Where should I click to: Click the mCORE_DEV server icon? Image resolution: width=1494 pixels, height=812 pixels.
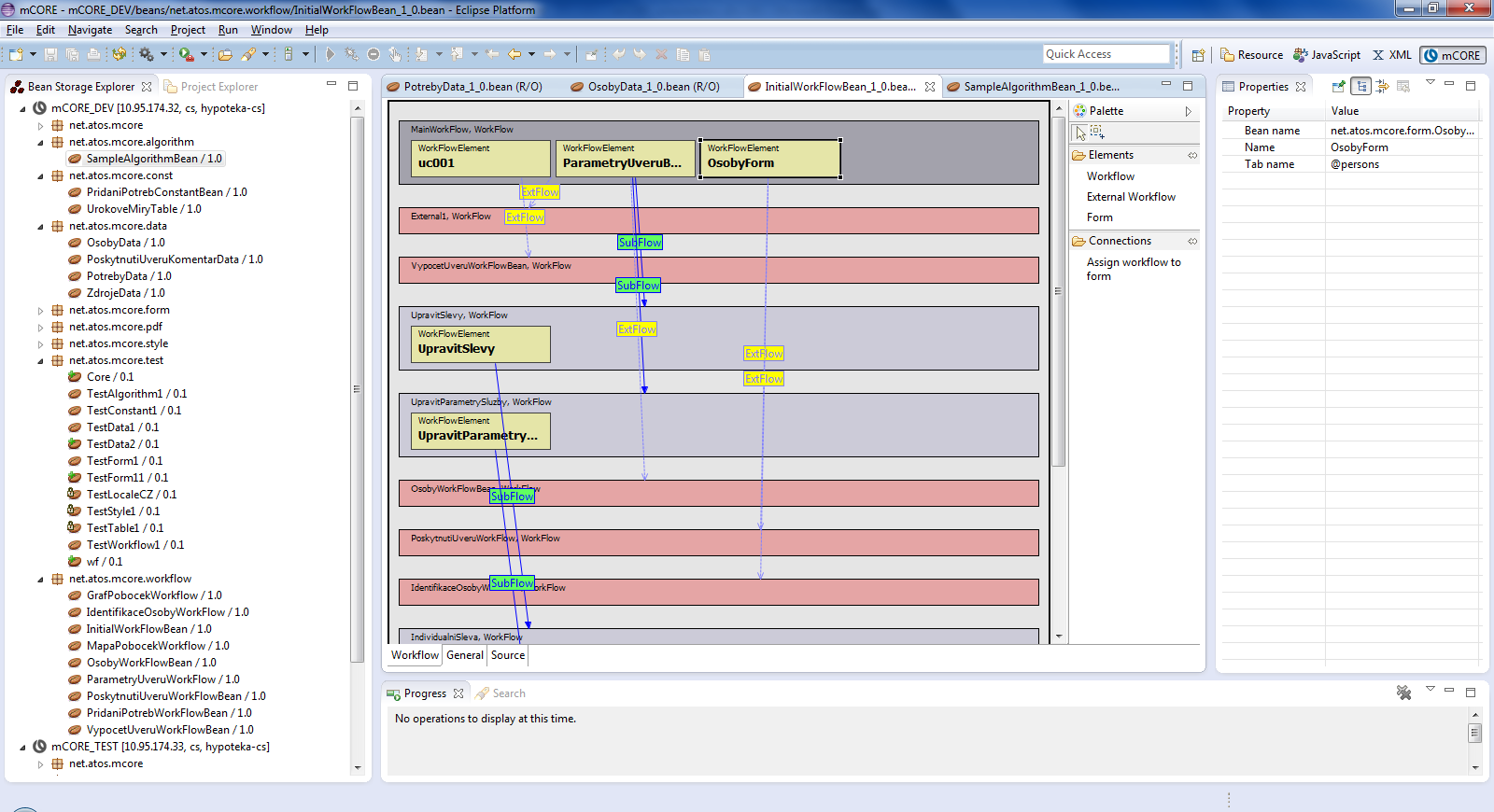coord(39,108)
